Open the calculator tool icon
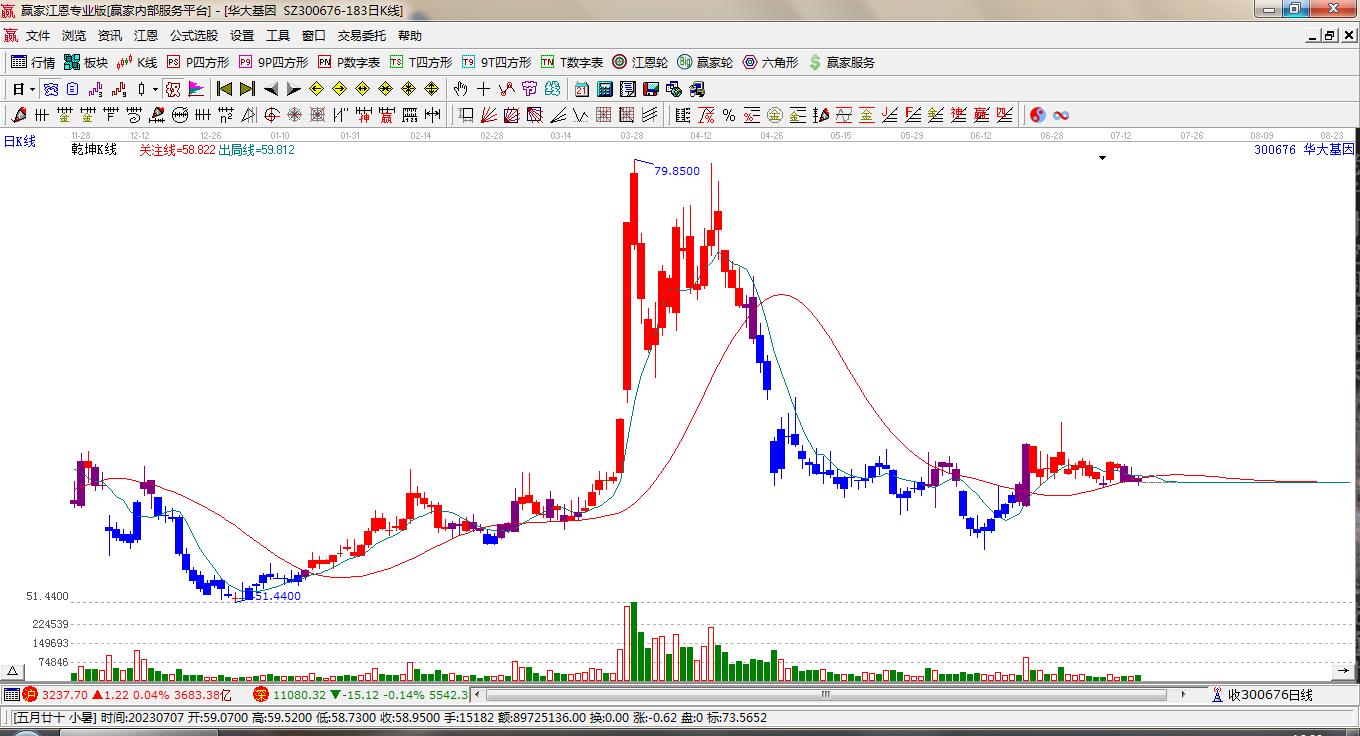The height and width of the screenshot is (736, 1360). click(x=605, y=89)
